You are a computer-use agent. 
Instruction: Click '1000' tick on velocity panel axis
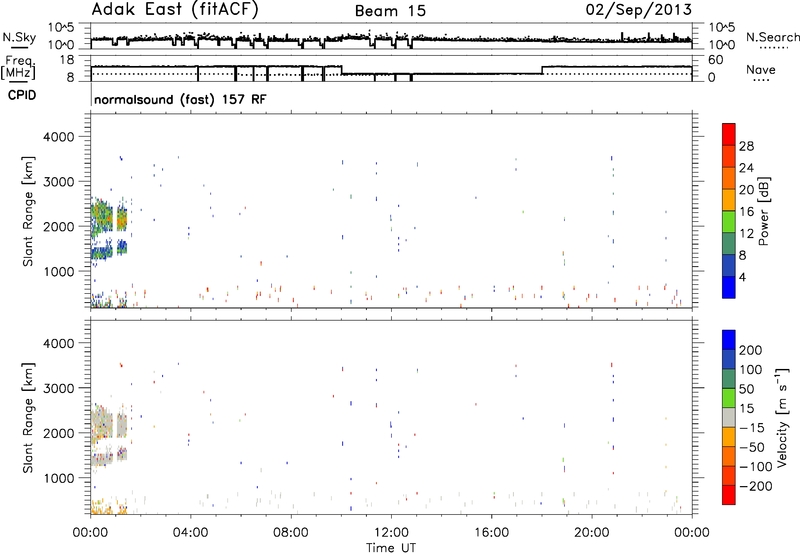pos(59,478)
